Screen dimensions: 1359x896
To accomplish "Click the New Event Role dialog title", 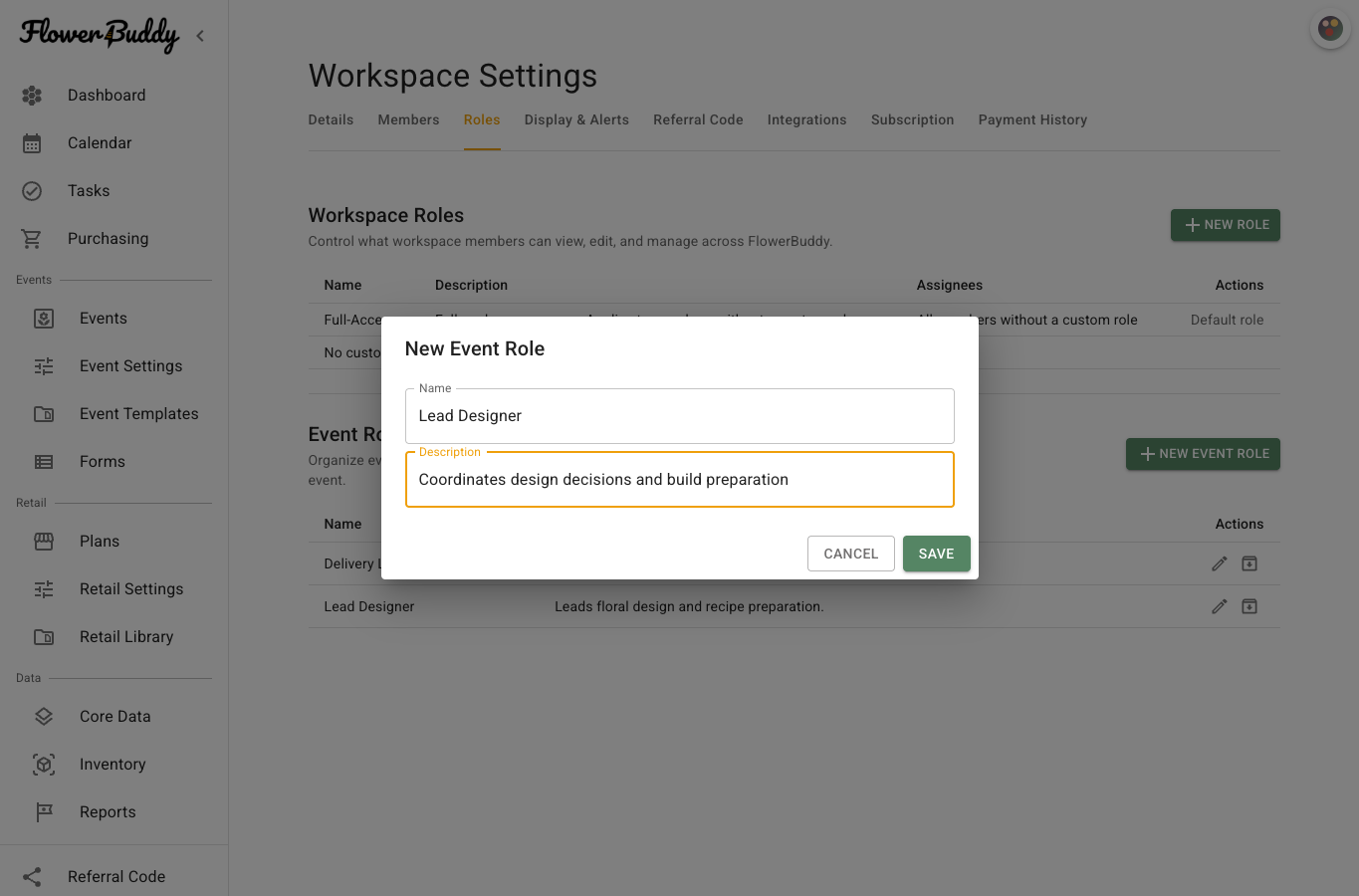I will [475, 348].
